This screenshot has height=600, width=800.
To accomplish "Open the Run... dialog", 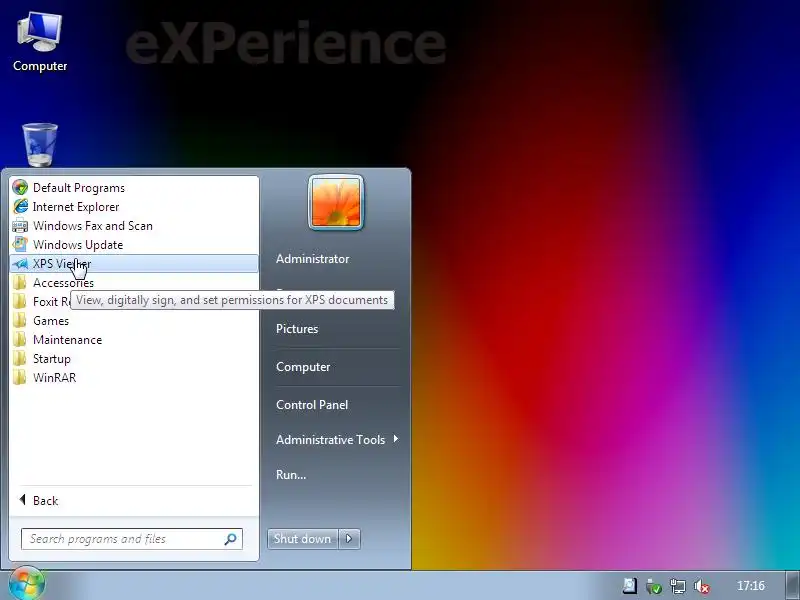I will click(x=291, y=474).
